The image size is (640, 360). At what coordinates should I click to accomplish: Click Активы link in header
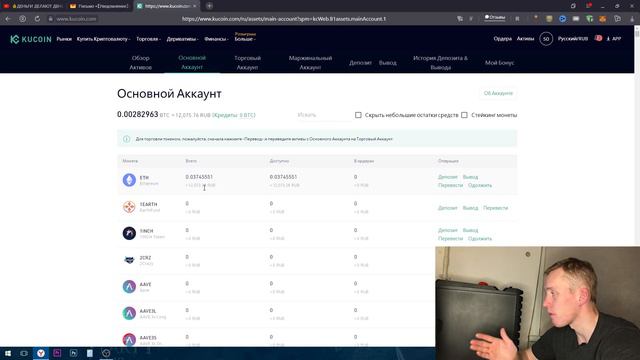coord(525,39)
